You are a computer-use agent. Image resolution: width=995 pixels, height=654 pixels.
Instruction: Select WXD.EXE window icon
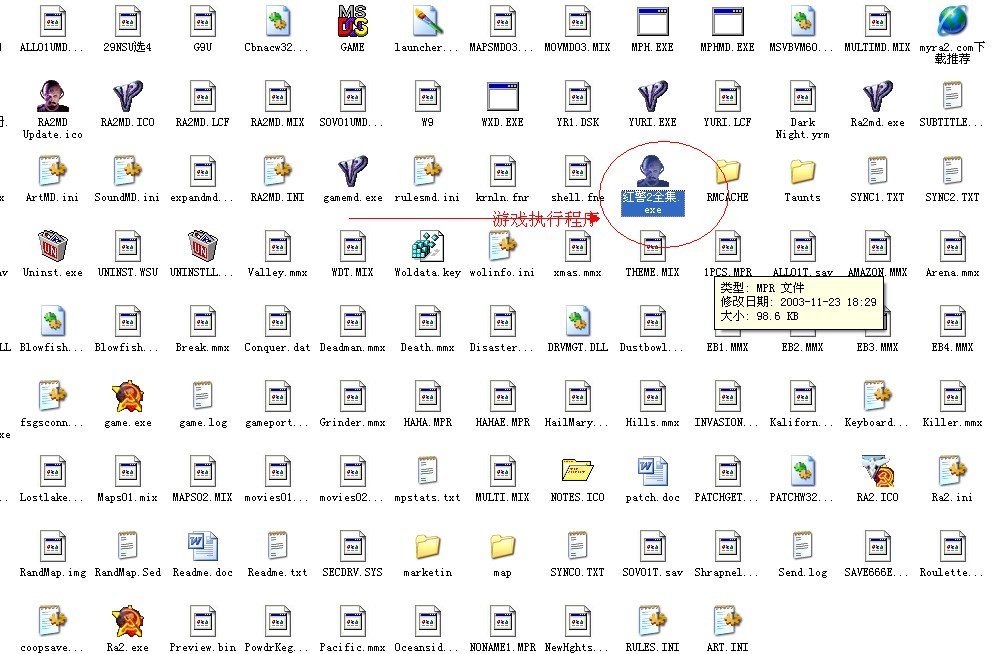coord(503,96)
